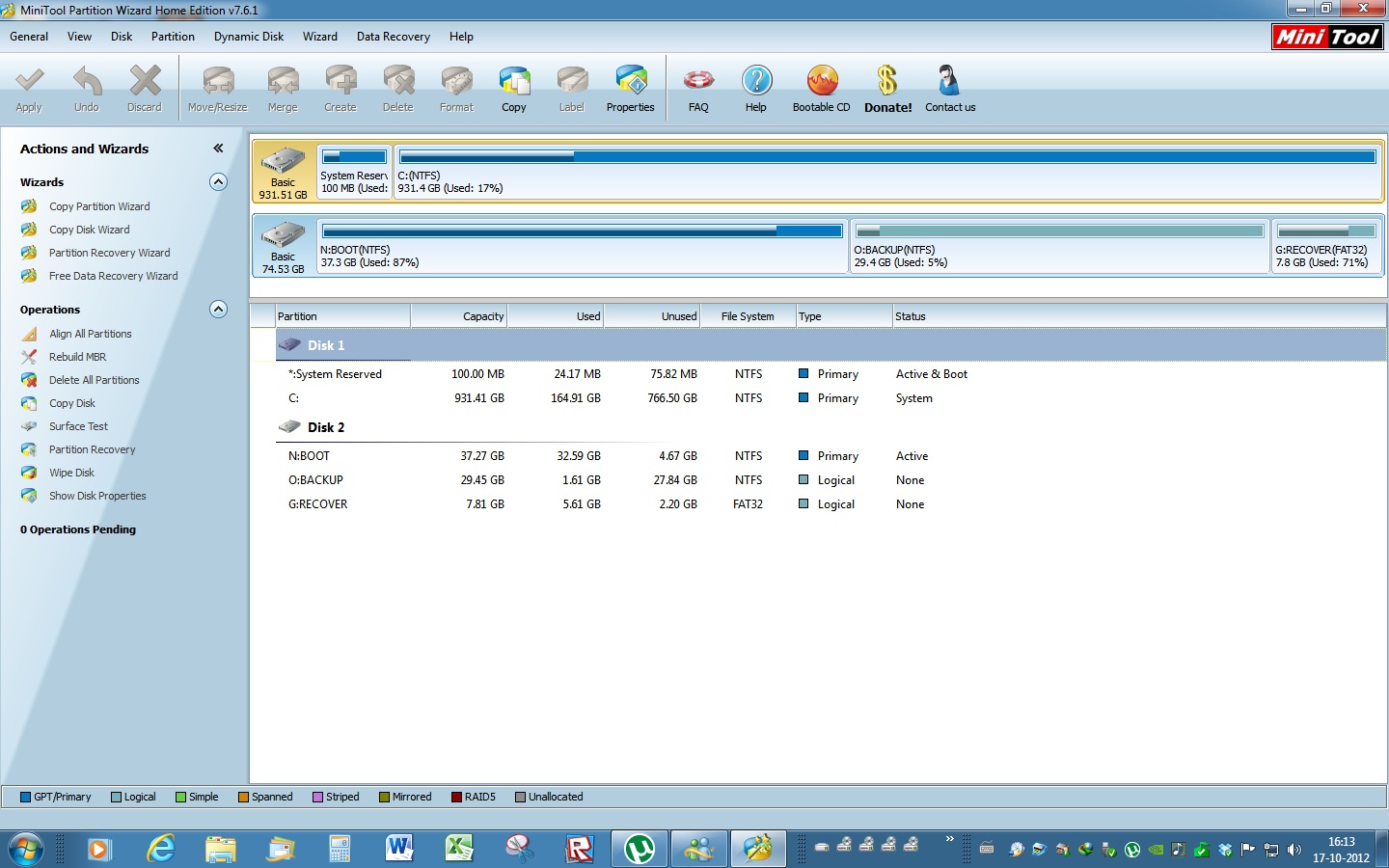
Task: Start Free Data Recovery Wizard
Action: tap(113, 276)
